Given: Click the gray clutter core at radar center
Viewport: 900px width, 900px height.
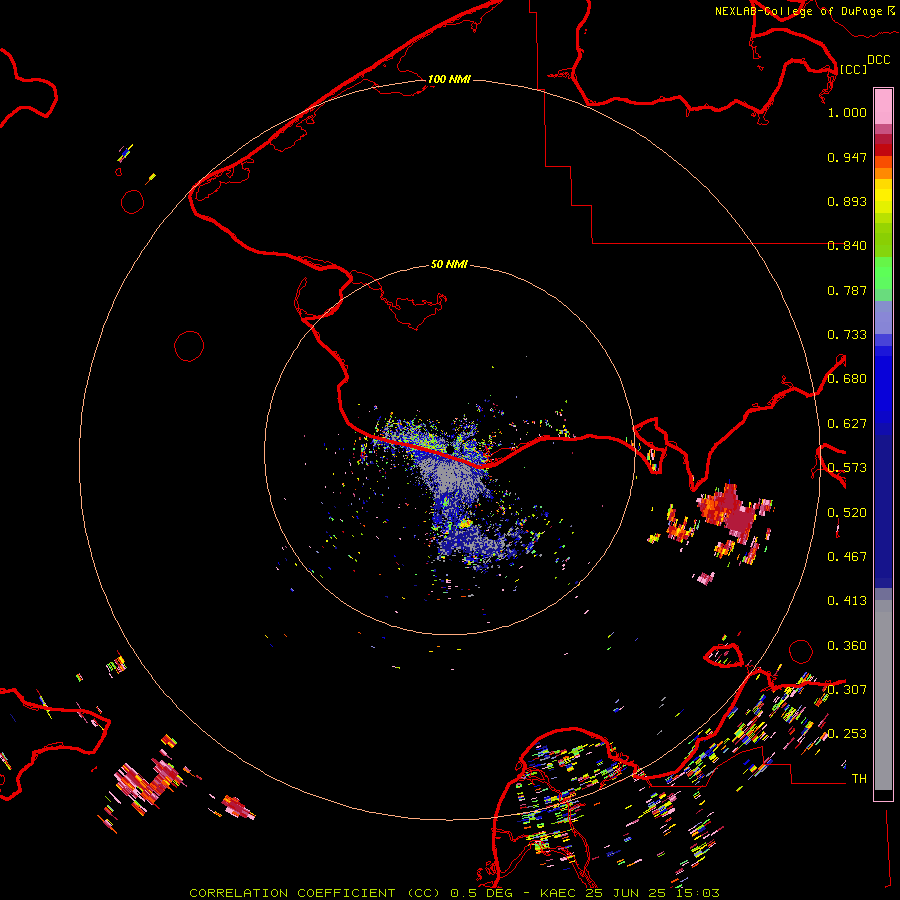Looking at the screenshot, I should 453,476.
